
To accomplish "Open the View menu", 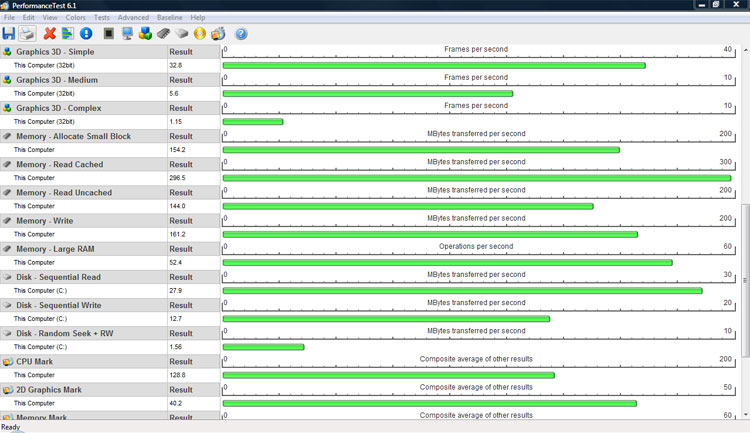I will [x=50, y=17].
